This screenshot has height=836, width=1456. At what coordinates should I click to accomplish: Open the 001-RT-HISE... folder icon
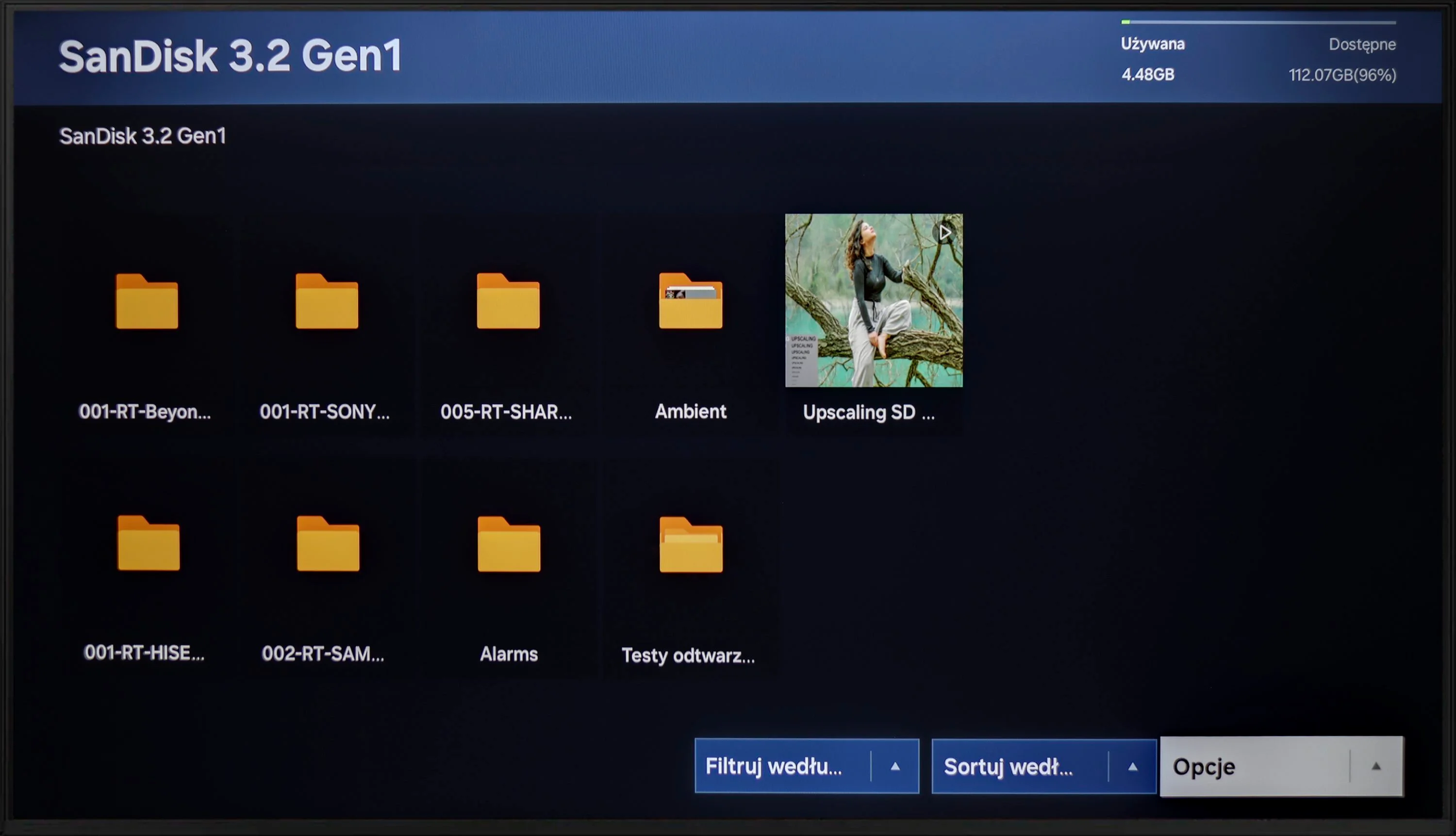(x=149, y=543)
